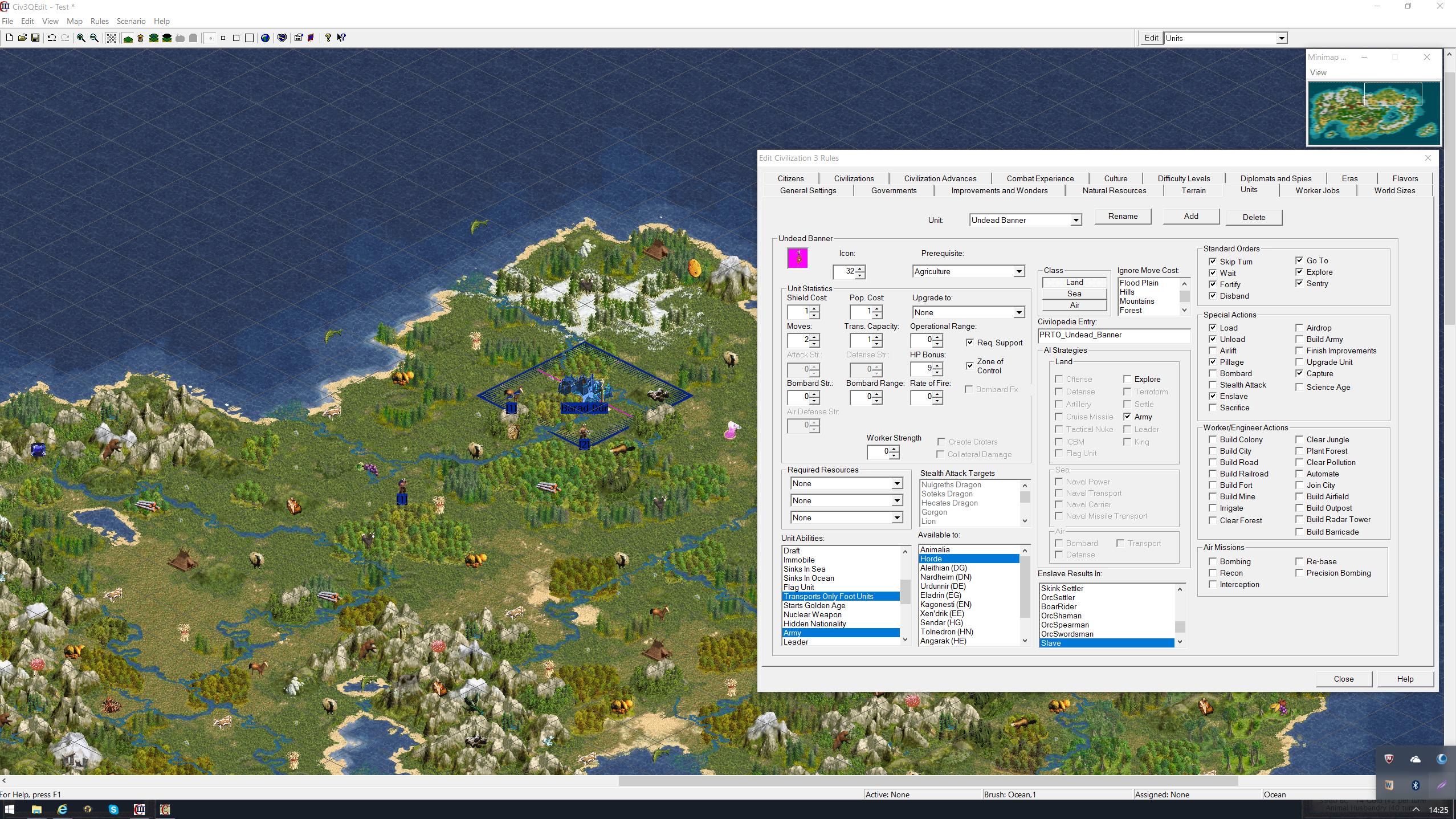Click the Civilopedia Entry text field
This screenshot has height=819, width=1456.
click(1114, 335)
